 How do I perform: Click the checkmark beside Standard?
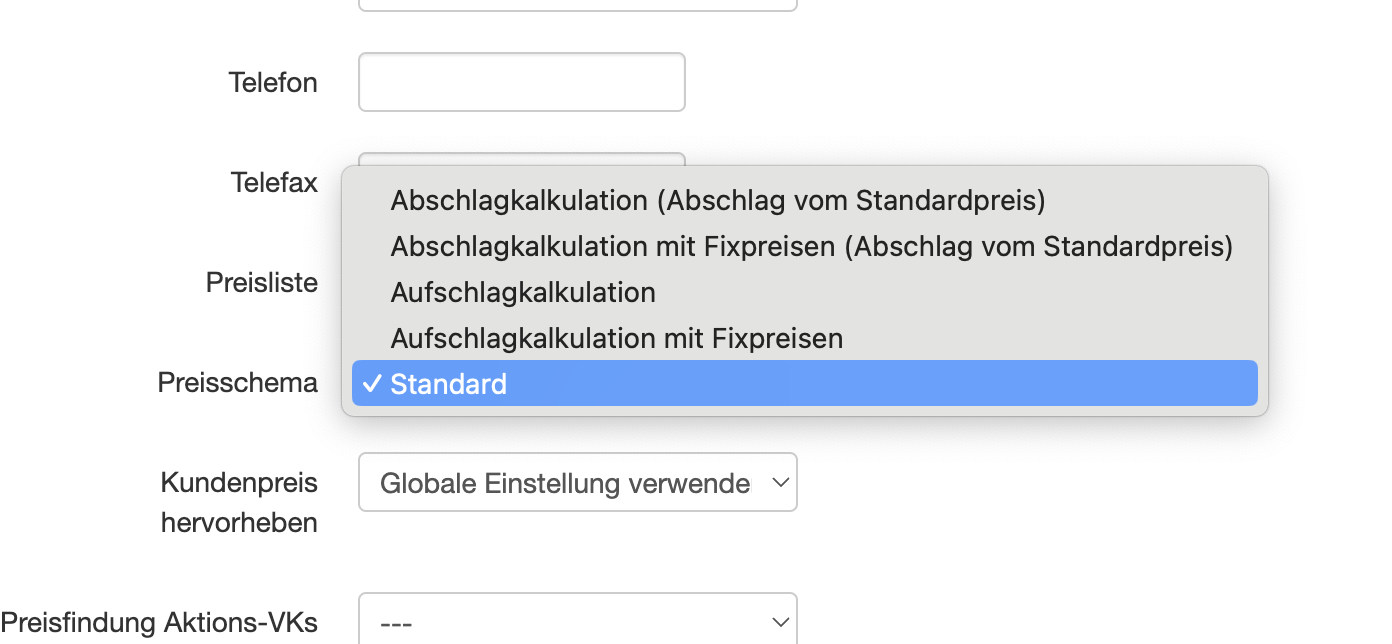[x=372, y=383]
